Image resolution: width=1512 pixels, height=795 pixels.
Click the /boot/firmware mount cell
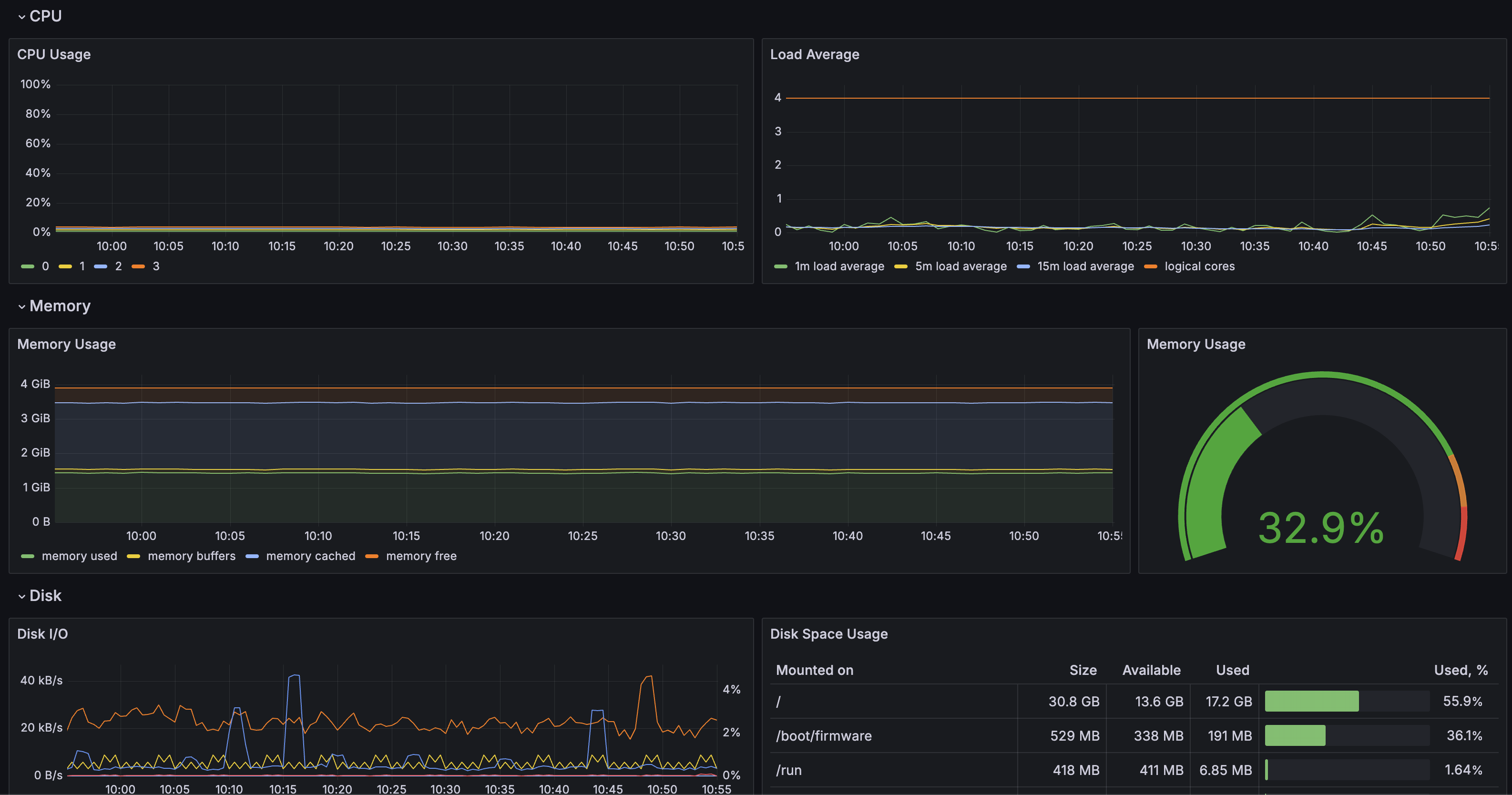[893, 736]
